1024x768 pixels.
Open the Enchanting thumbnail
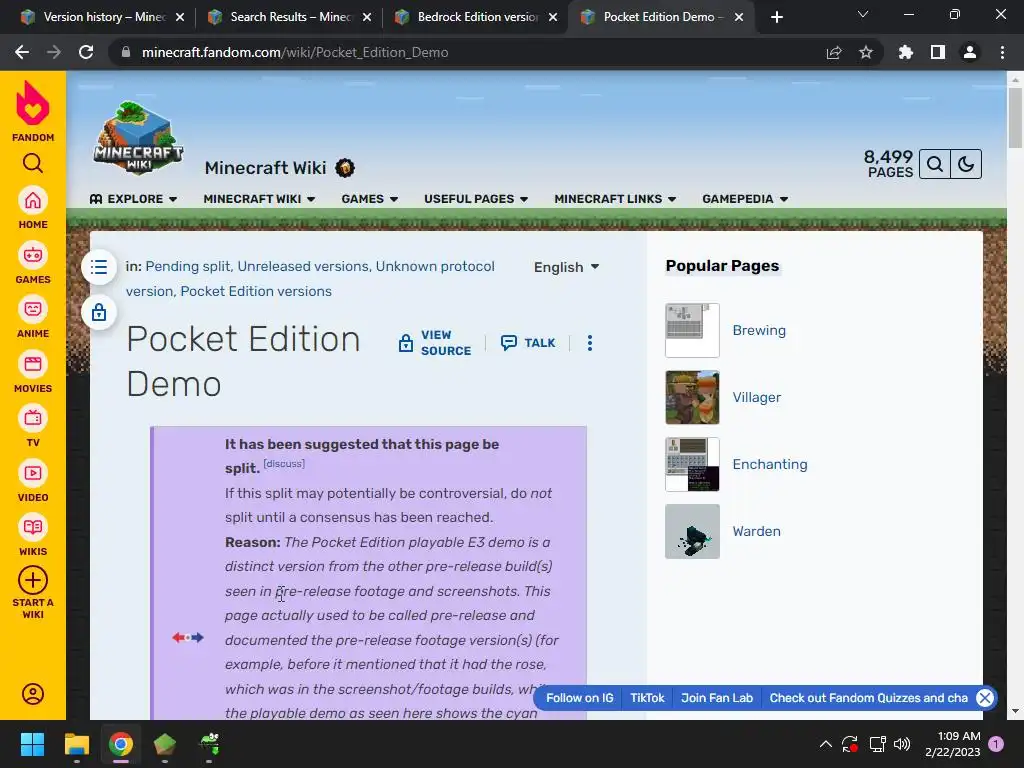692,464
